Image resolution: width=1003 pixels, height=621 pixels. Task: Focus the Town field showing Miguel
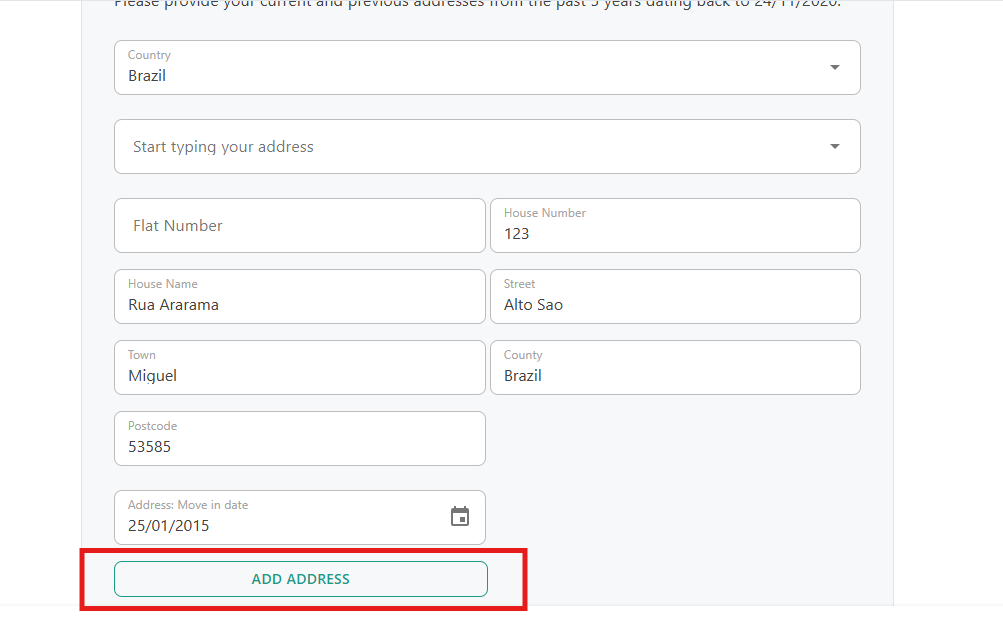pyautogui.click(x=299, y=376)
